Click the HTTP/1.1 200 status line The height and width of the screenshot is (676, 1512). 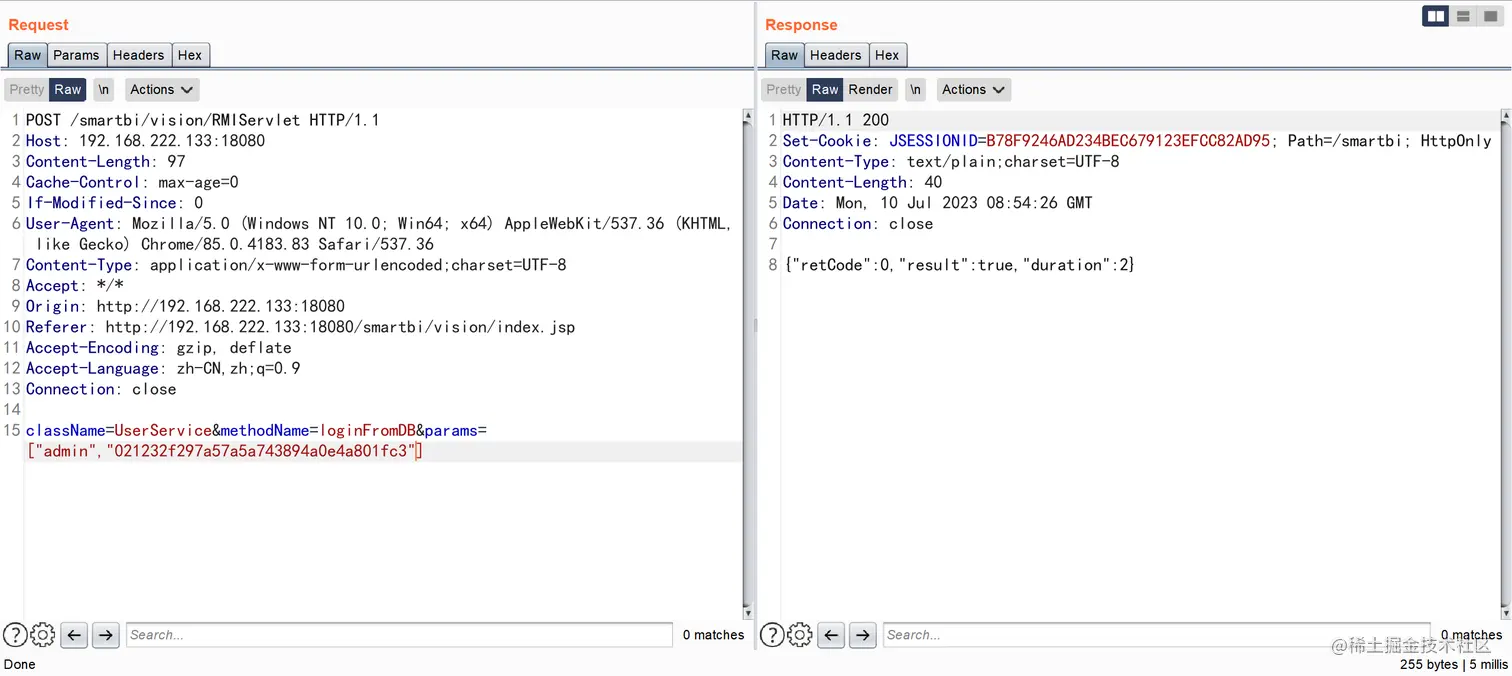[x=836, y=120]
